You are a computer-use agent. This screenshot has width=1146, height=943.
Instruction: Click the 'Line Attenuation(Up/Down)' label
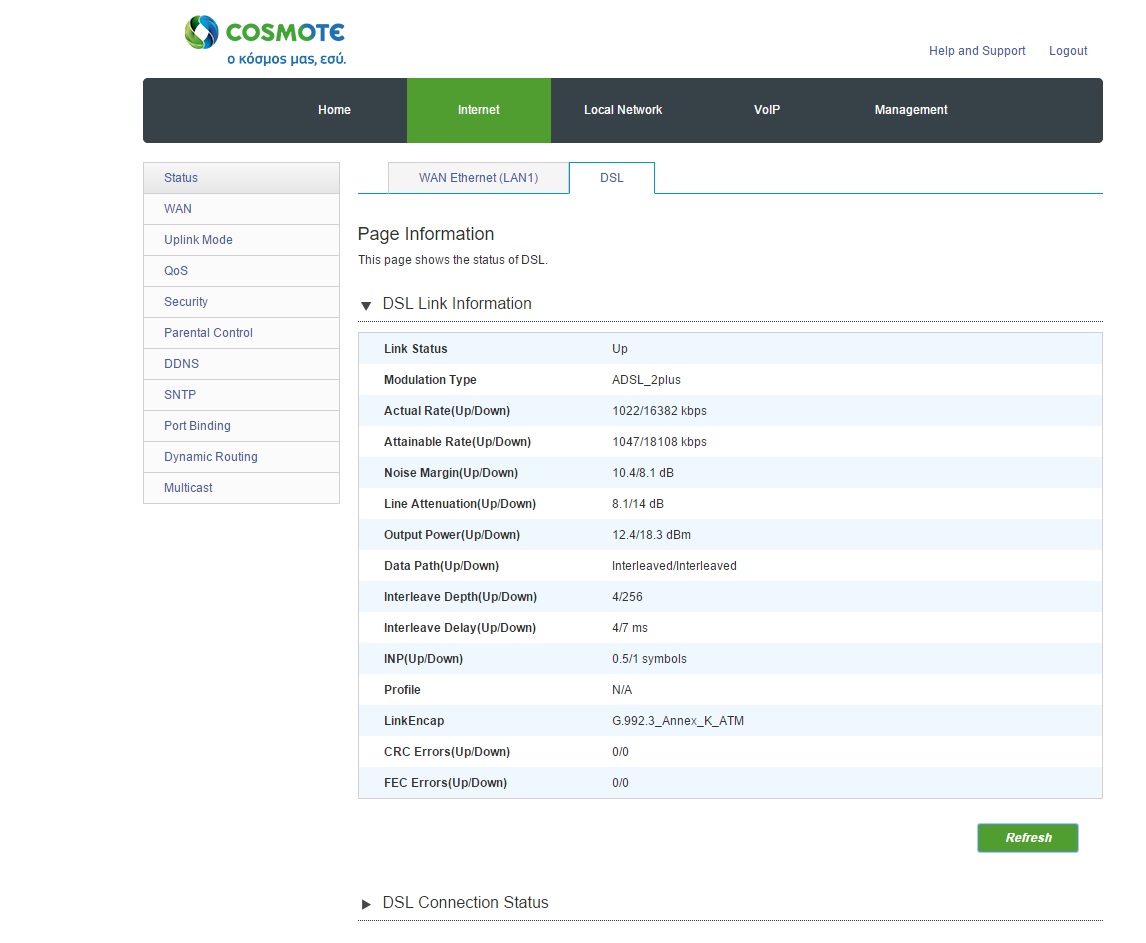pos(460,504)
